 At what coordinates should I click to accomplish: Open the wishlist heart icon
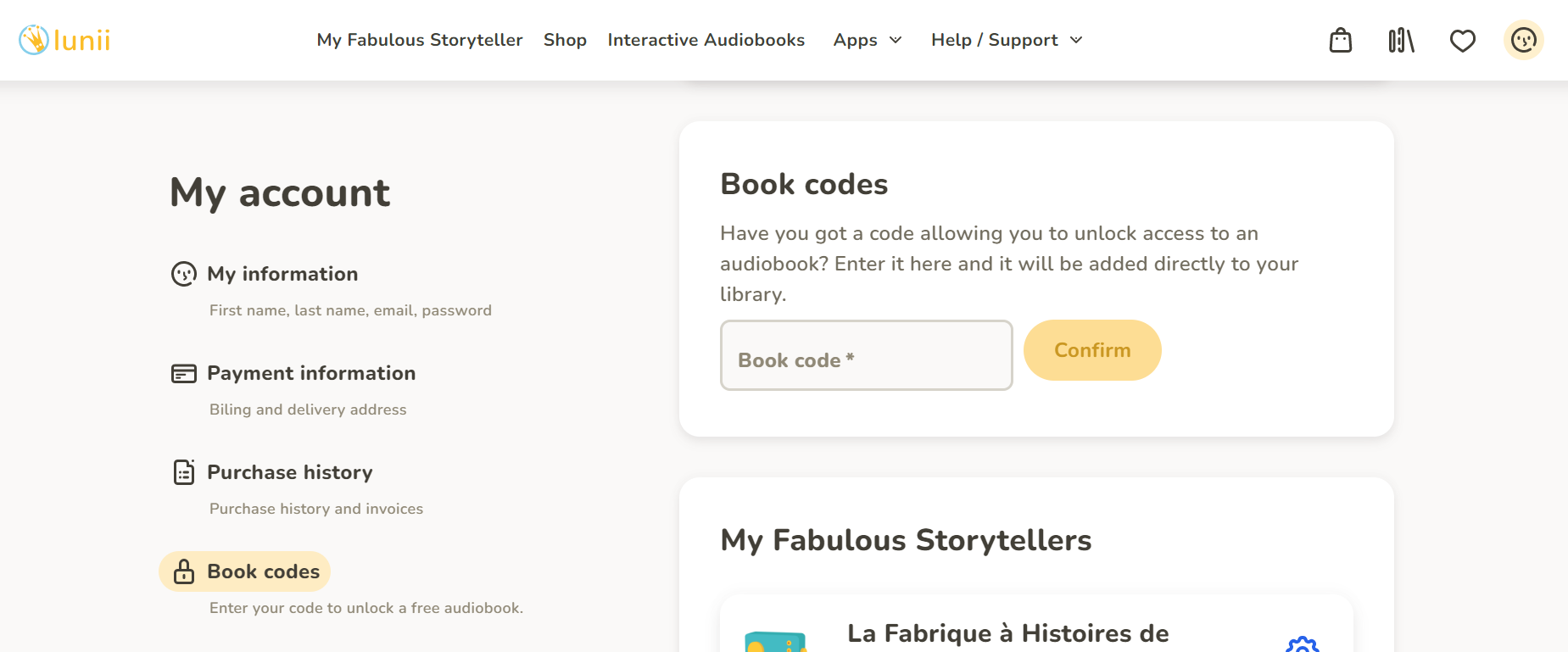1463,41
